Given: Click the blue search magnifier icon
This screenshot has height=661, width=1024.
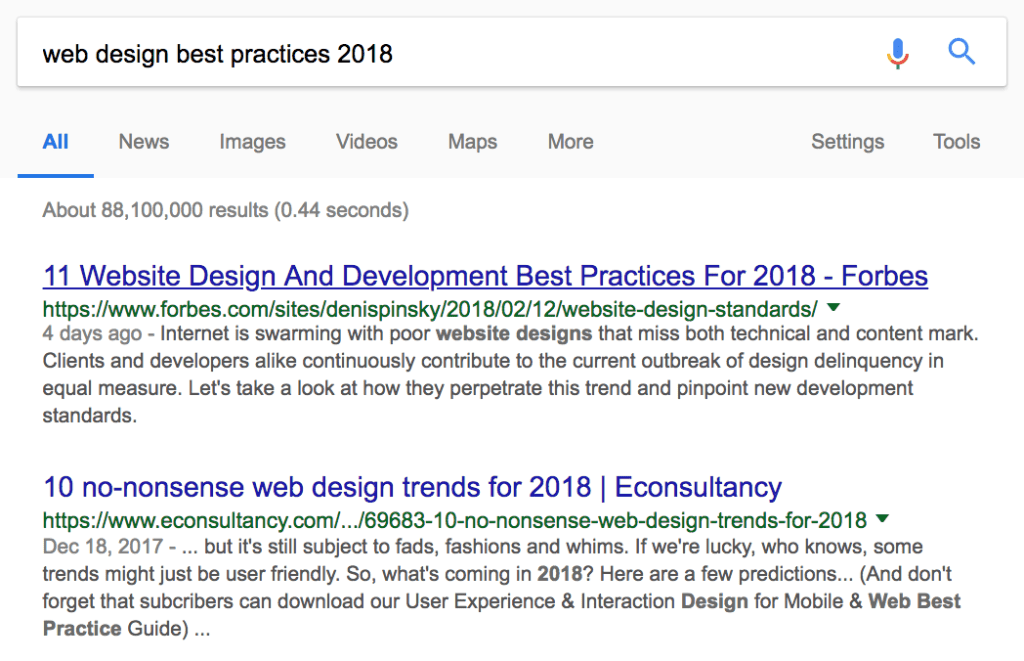Looking at the screenshot, I should [961, 52].
